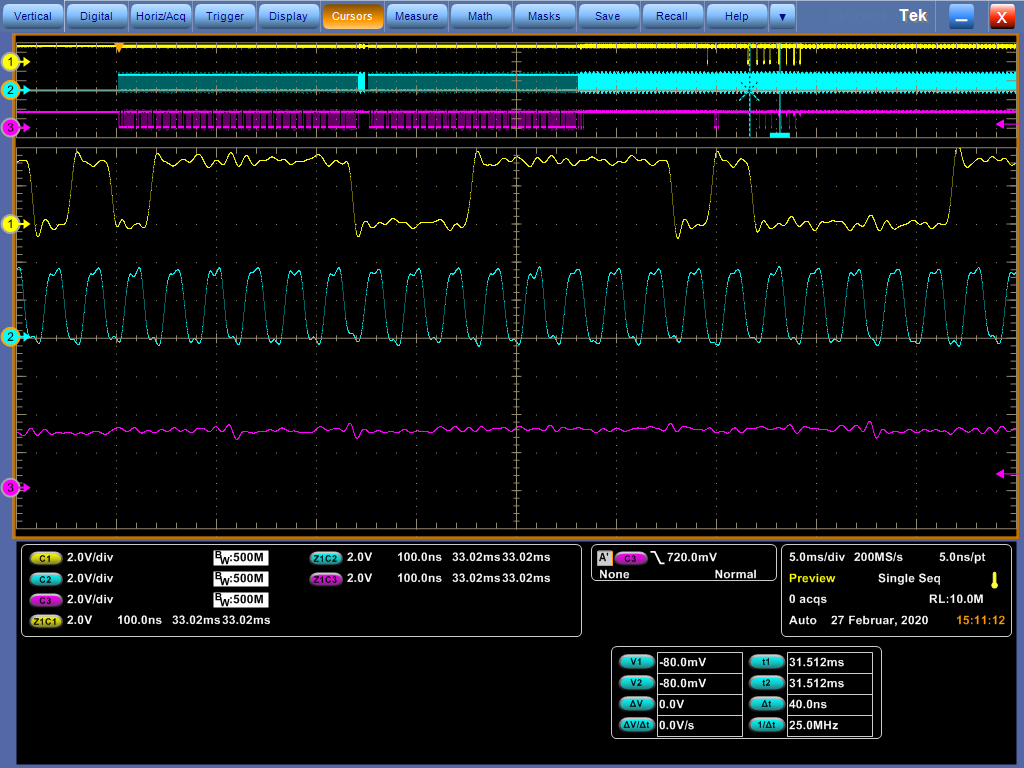Click the 1/Δt frequency badge
This screenshot has width=1024, height=768.
766,724
